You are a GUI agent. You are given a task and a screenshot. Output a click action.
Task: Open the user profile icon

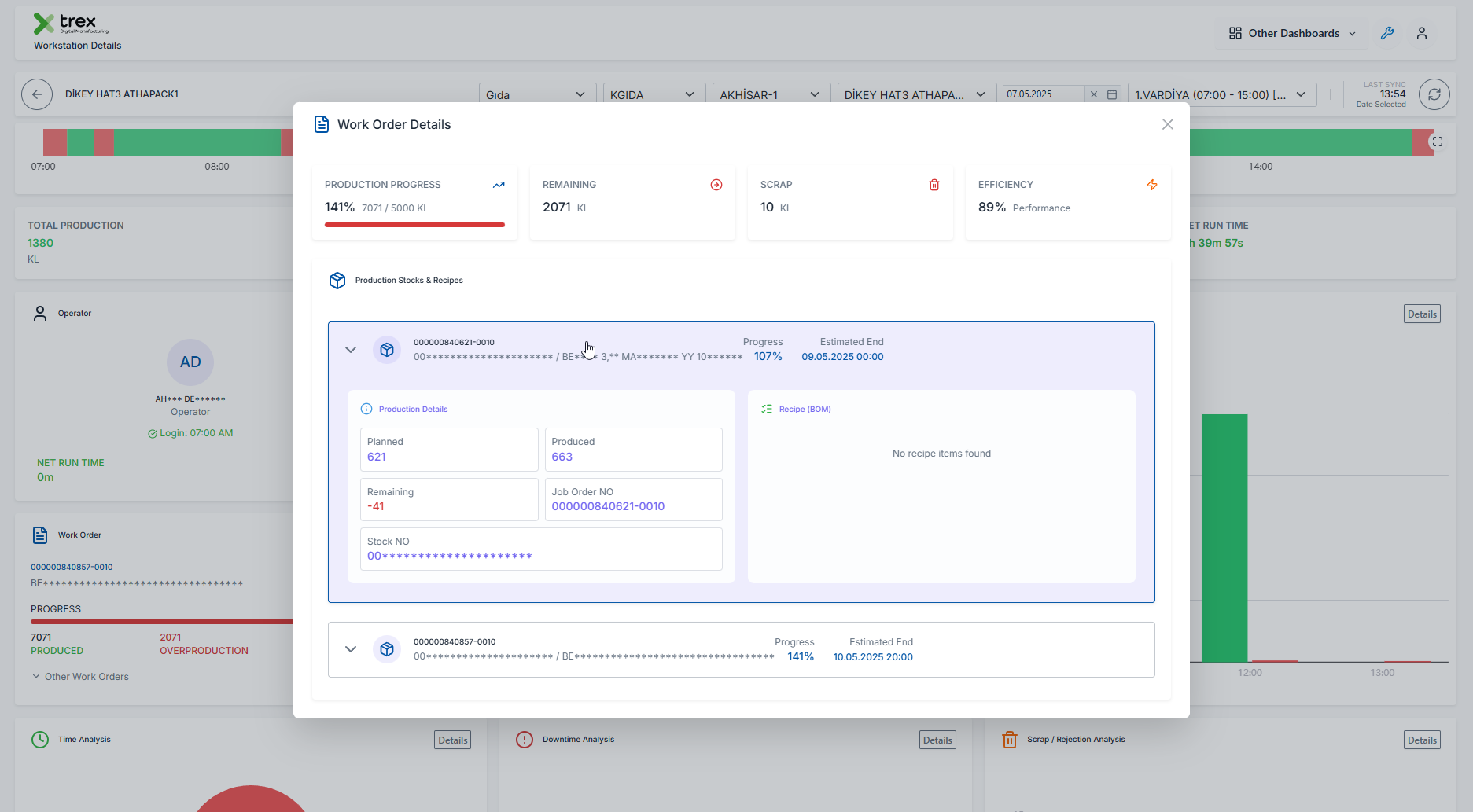(1422, 33)
